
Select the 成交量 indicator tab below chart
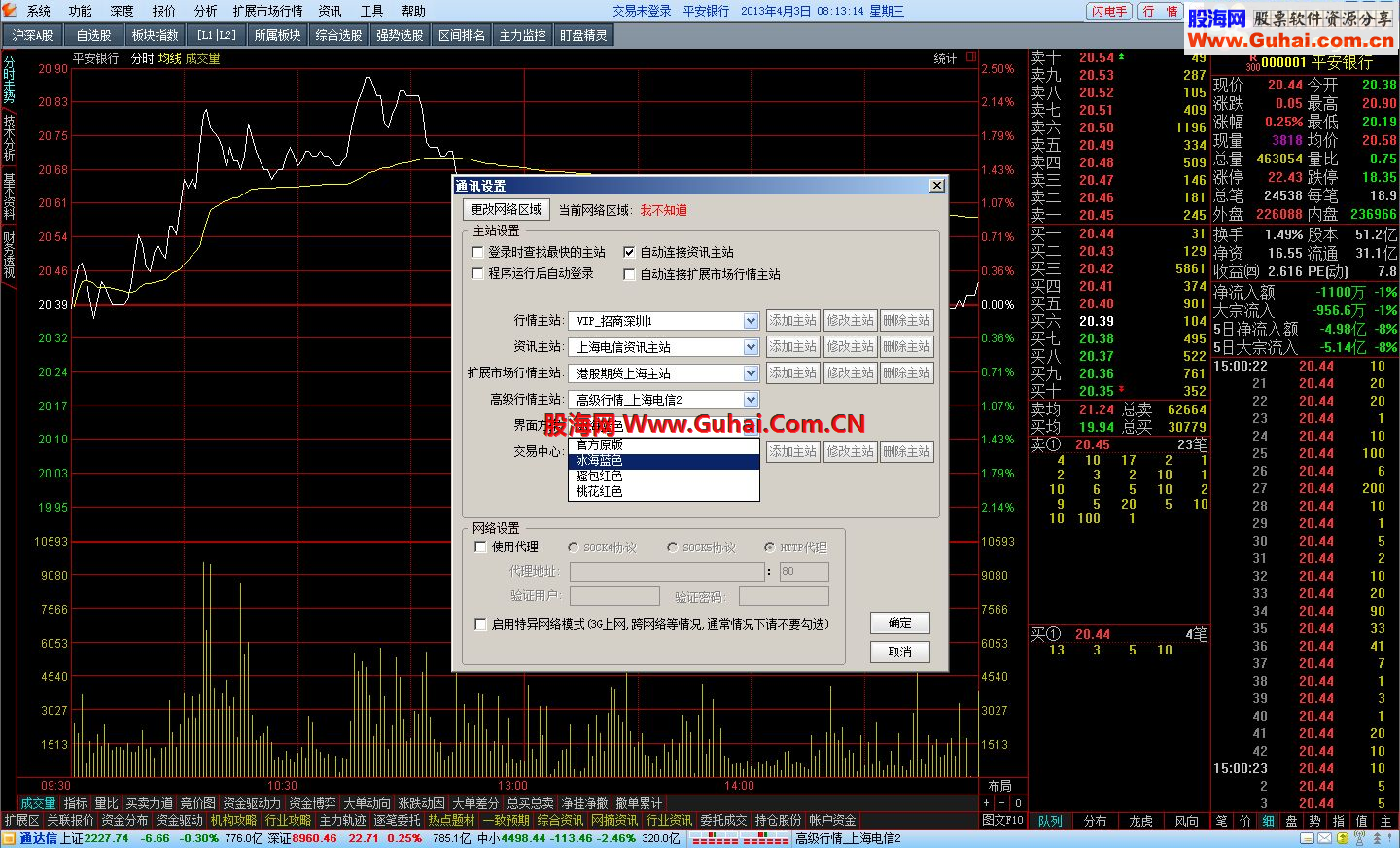coord(39,803)
